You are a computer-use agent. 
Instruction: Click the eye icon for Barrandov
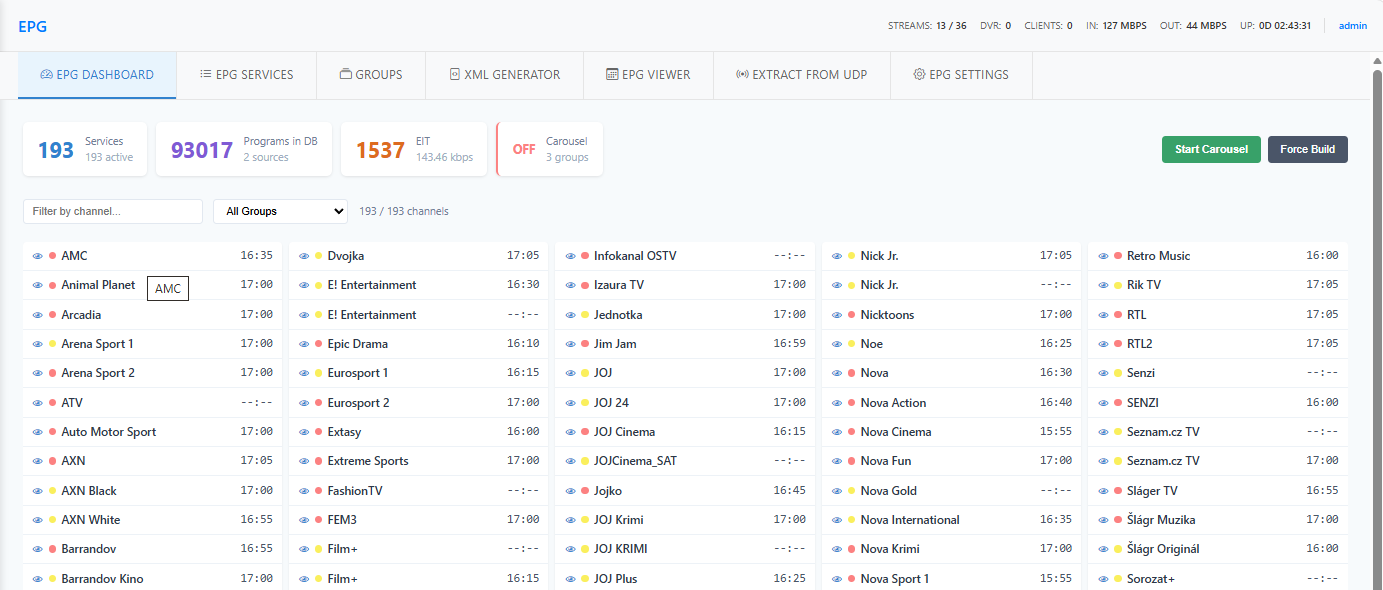pyautogui.click(x=37, y=549)
